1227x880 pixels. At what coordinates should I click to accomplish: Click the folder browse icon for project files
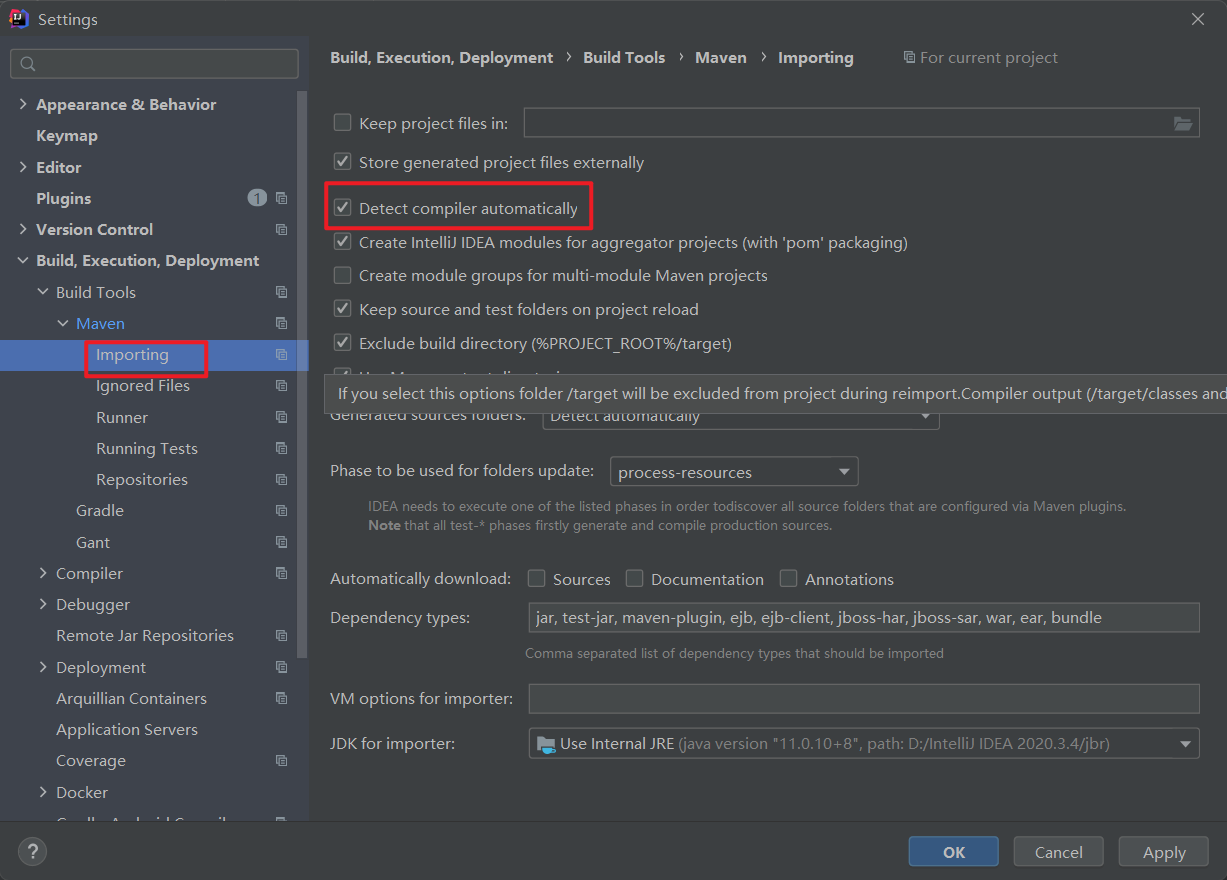1183,123
